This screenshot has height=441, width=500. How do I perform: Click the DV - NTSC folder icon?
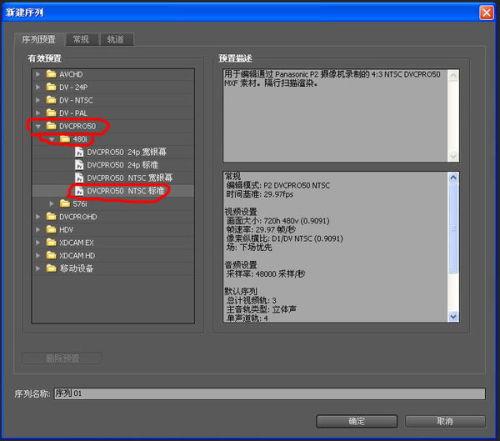51,100
